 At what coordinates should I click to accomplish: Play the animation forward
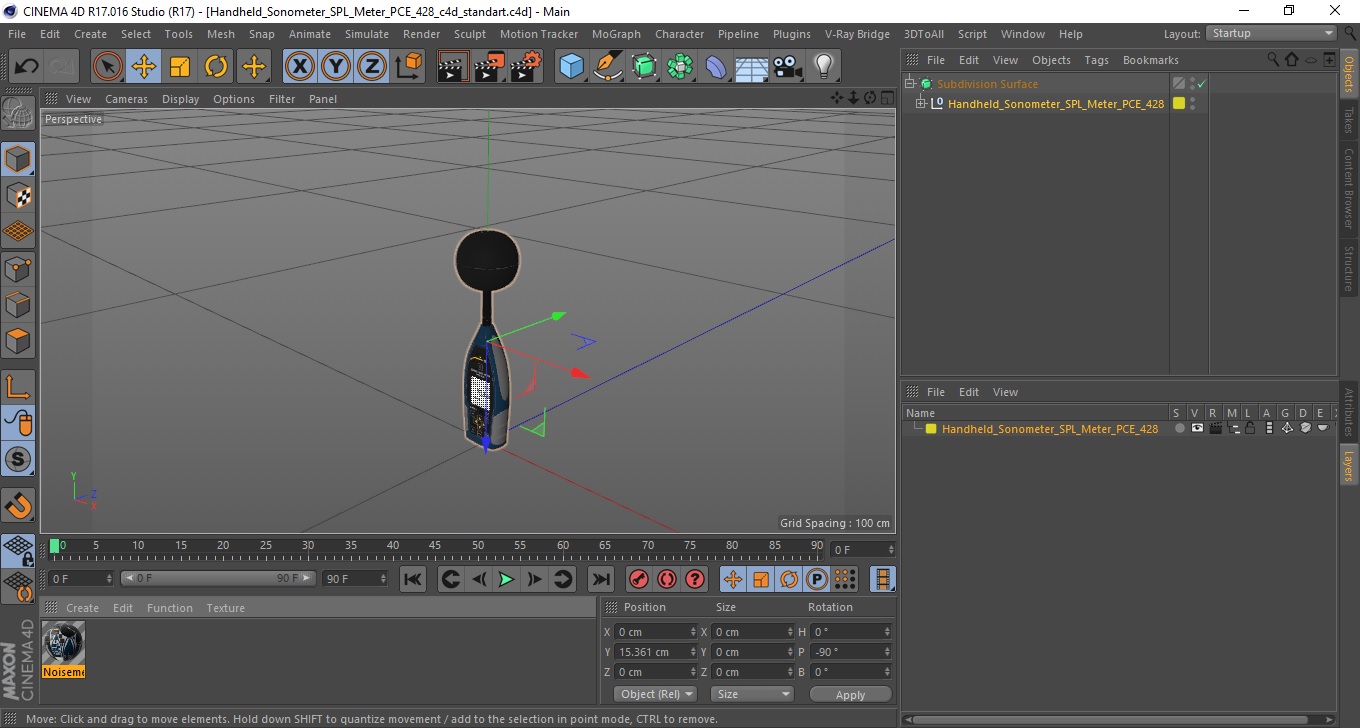(x=506, y=579)
